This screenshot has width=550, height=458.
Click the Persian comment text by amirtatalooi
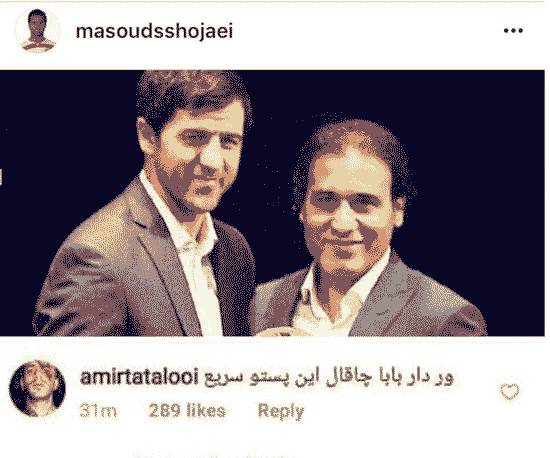pyautogui.click(x=328, y=378)
